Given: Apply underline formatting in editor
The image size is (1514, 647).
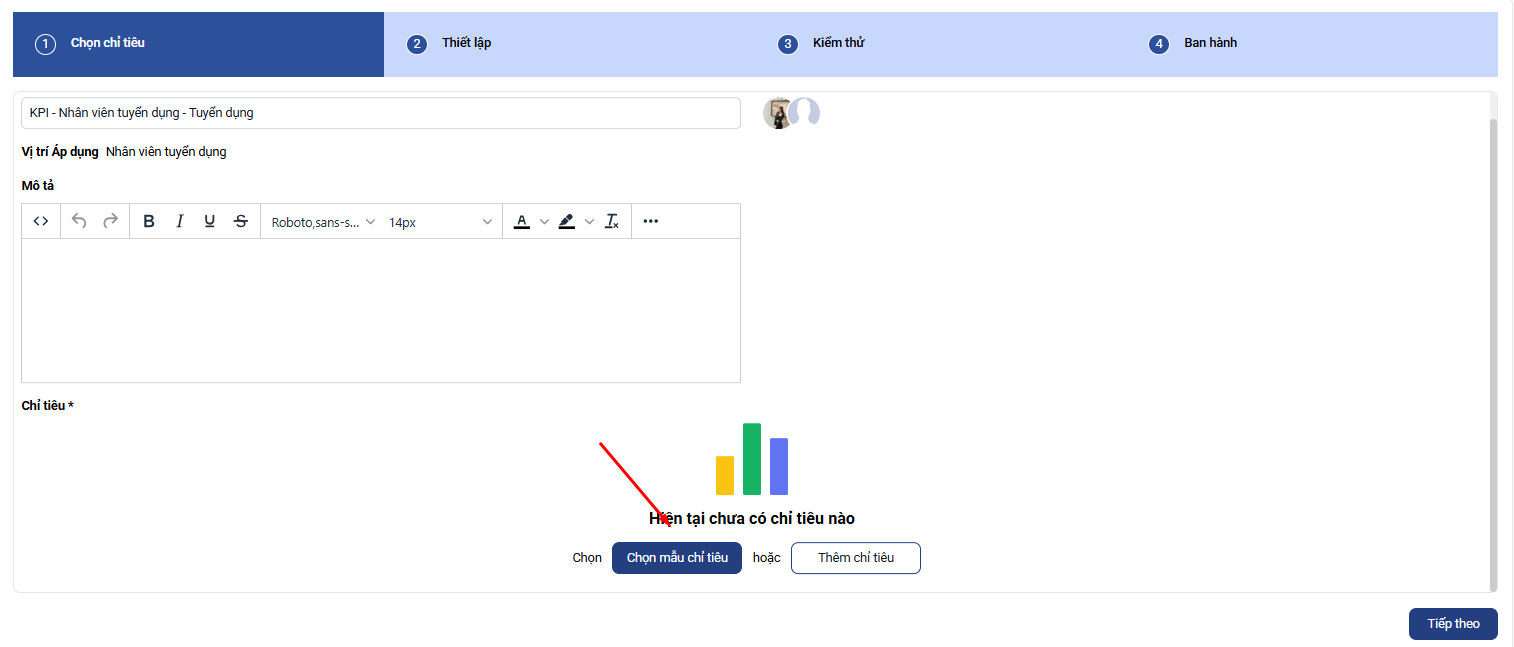Looking at the screenshot, I should click(x=210, y=221).
